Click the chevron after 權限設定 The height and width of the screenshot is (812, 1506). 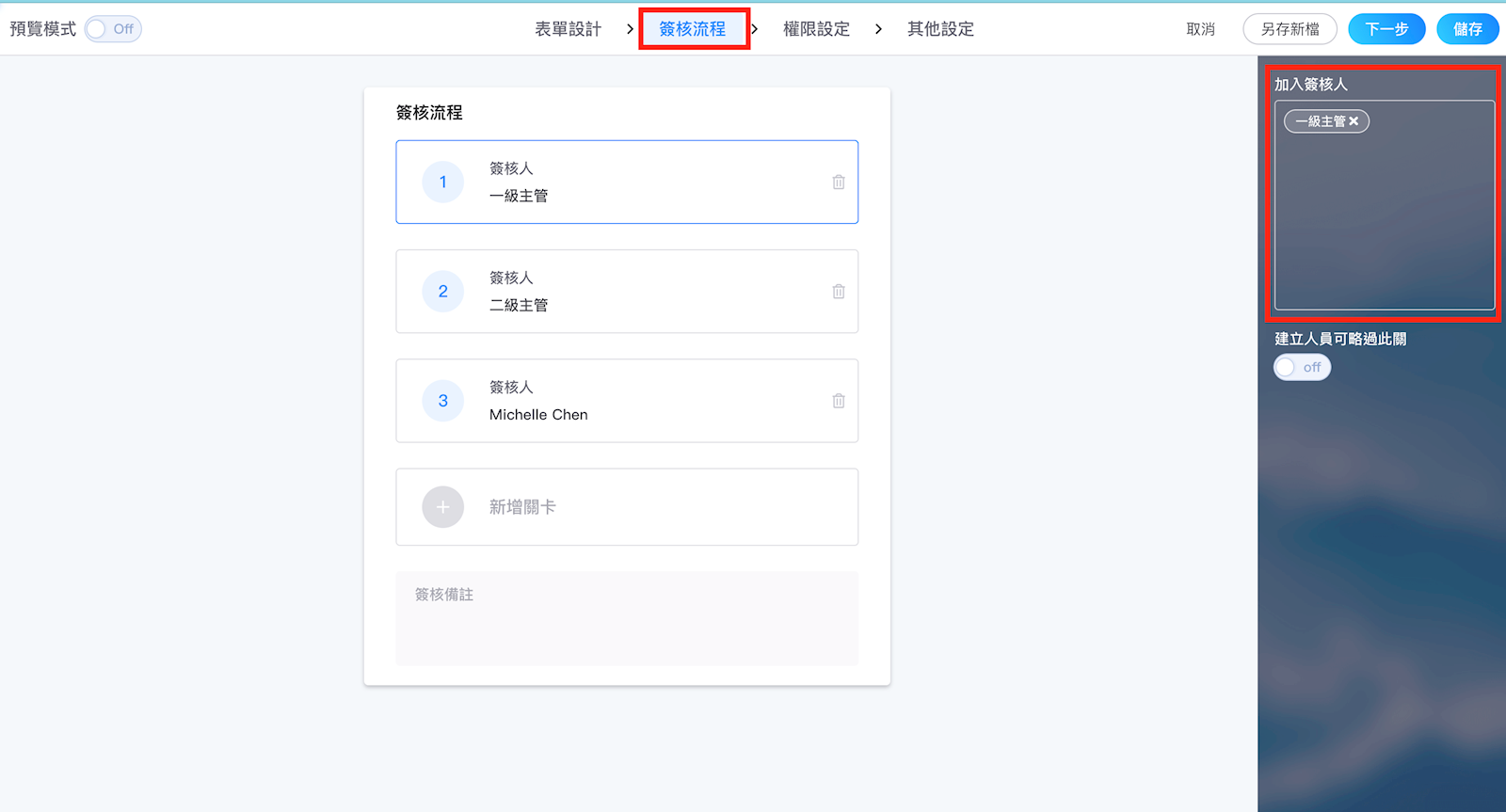[x=878, y=29]
